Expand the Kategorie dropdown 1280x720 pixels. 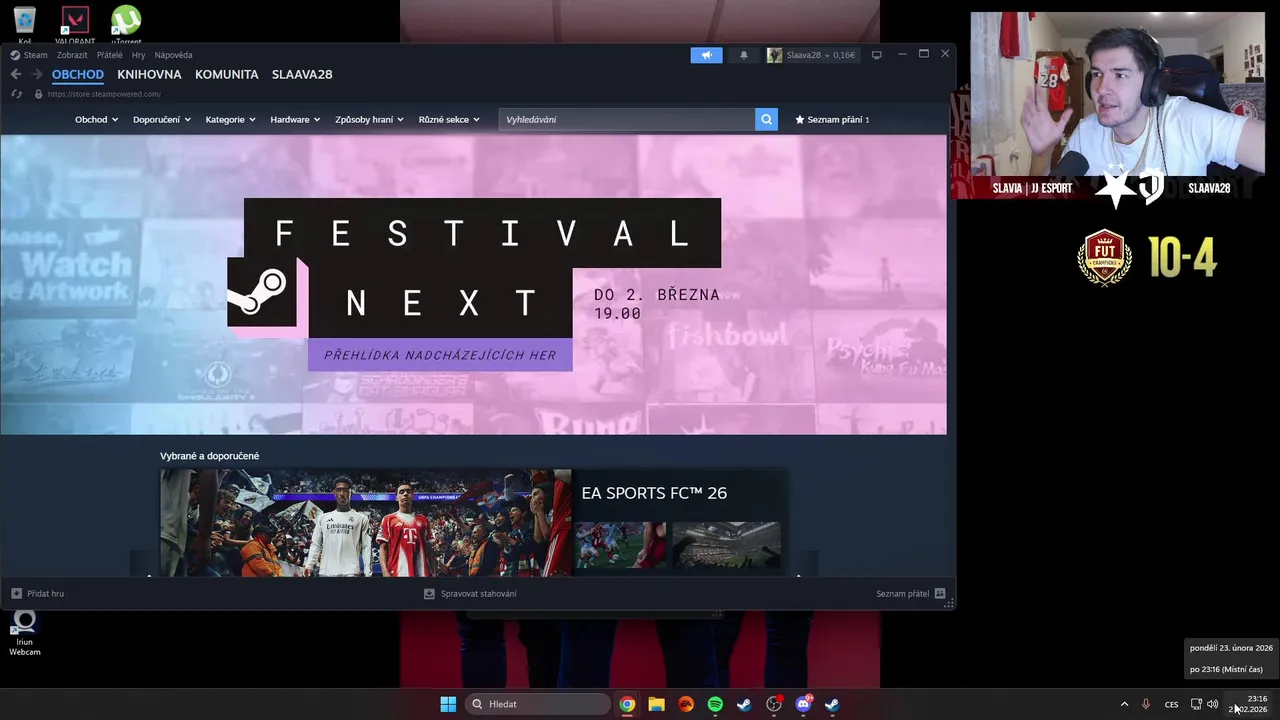coord(230,119)
